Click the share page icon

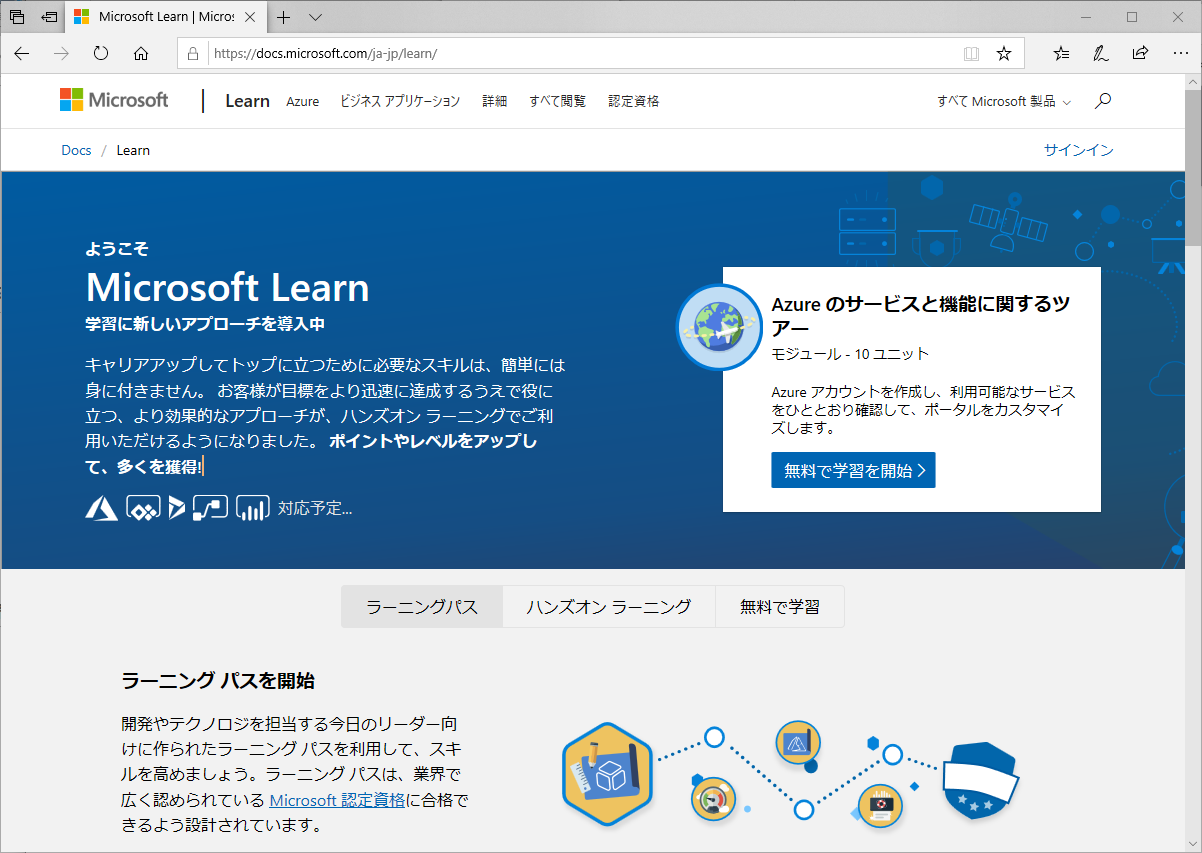click(x=1140, y=54)
